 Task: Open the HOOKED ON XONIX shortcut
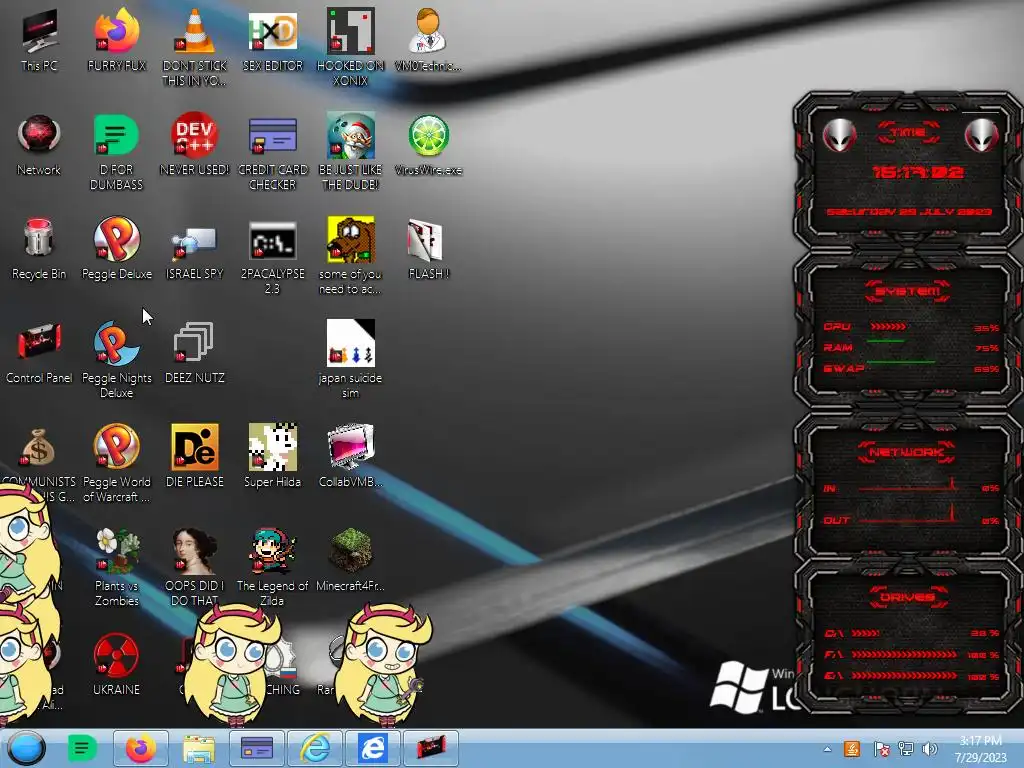350,47
